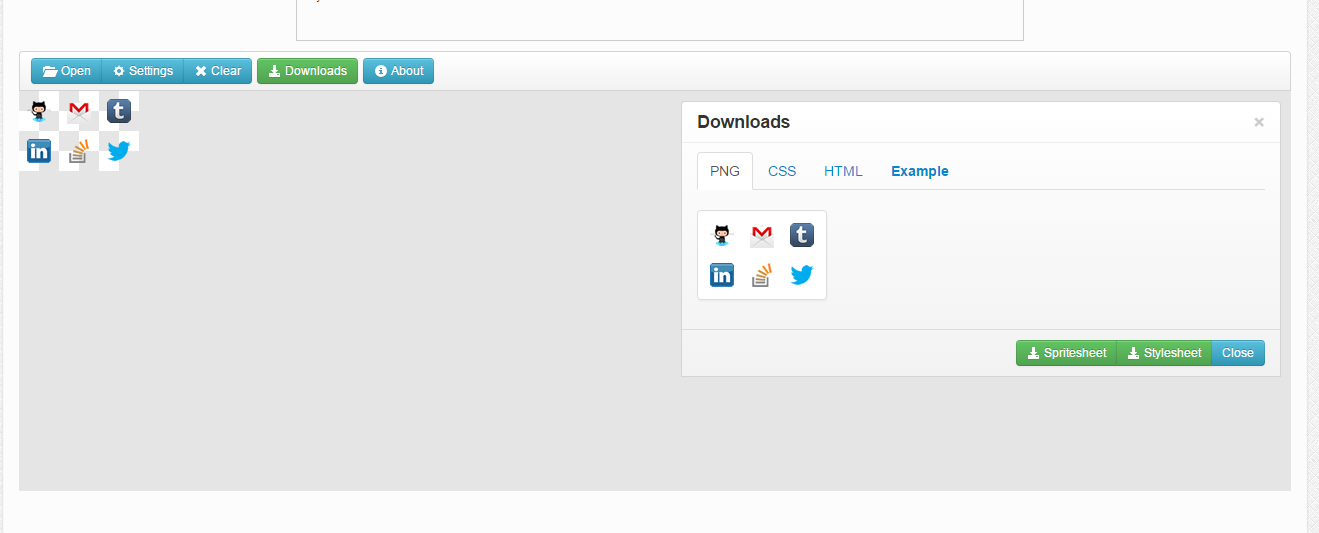Download the Stylesheet file
Screen dimensions: 1319x533
point(1164,353)
